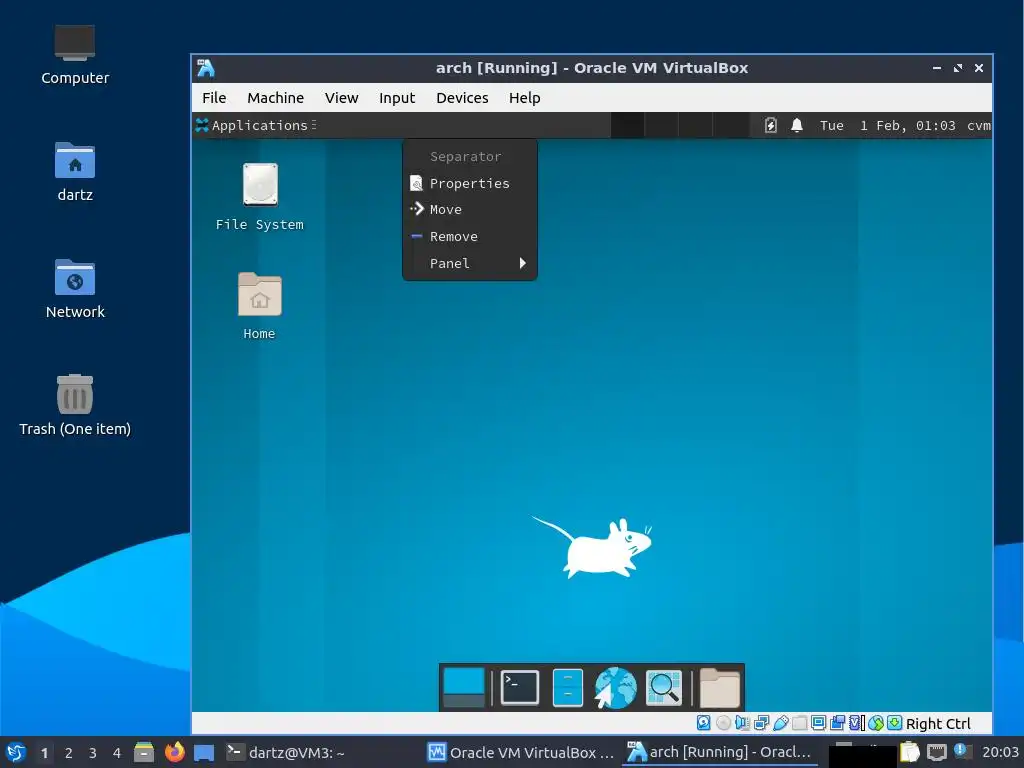Click the power manager battery icon

tap(771, 125)
